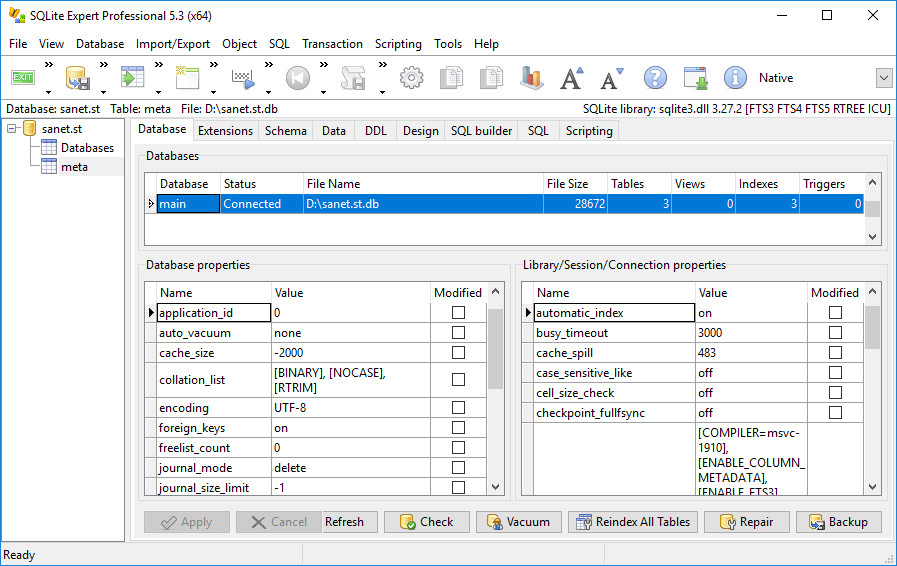Check the Modified box for busy_timeout
Image resolution: width=897 pixels, height=566 pixels.
click(x=835, y=333)
